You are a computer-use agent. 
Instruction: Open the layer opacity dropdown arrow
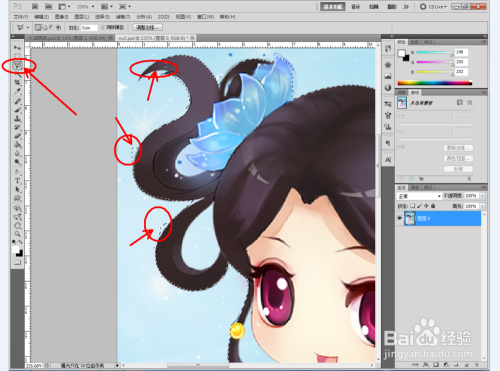pos(482,196)
